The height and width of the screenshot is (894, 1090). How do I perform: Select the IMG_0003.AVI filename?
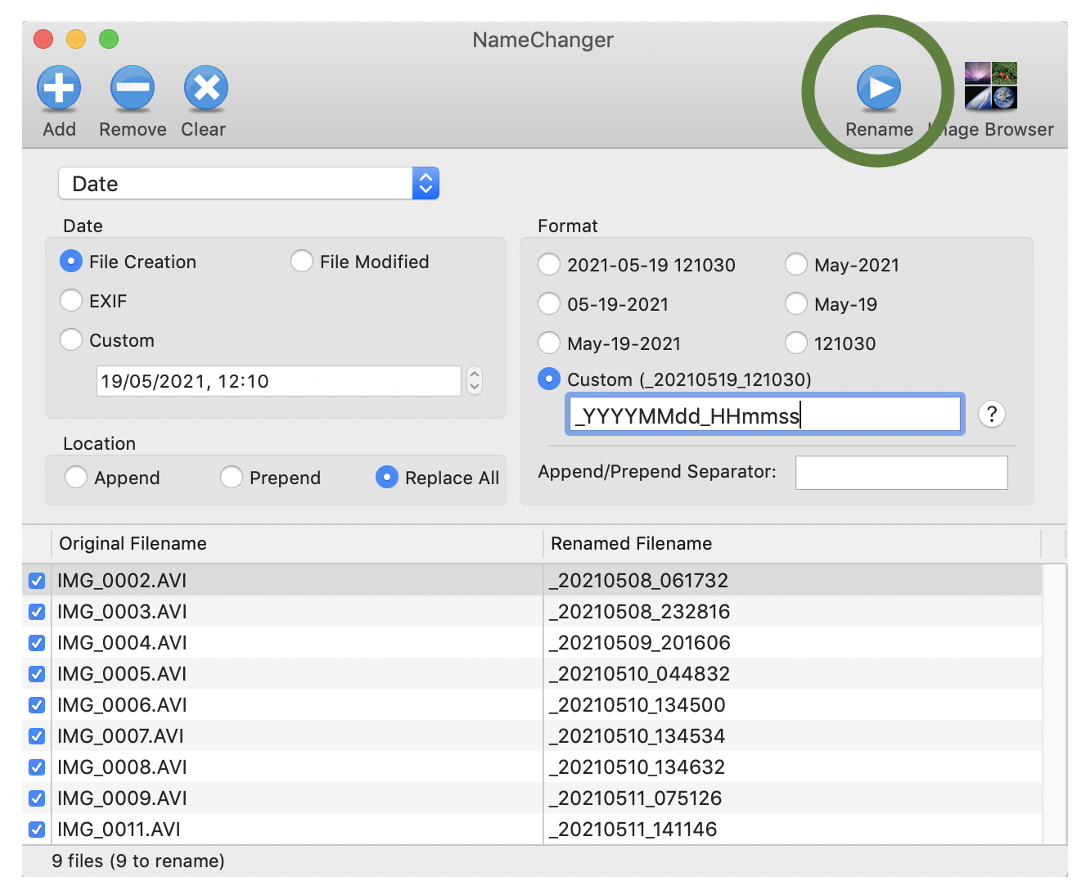coord(122,612)
